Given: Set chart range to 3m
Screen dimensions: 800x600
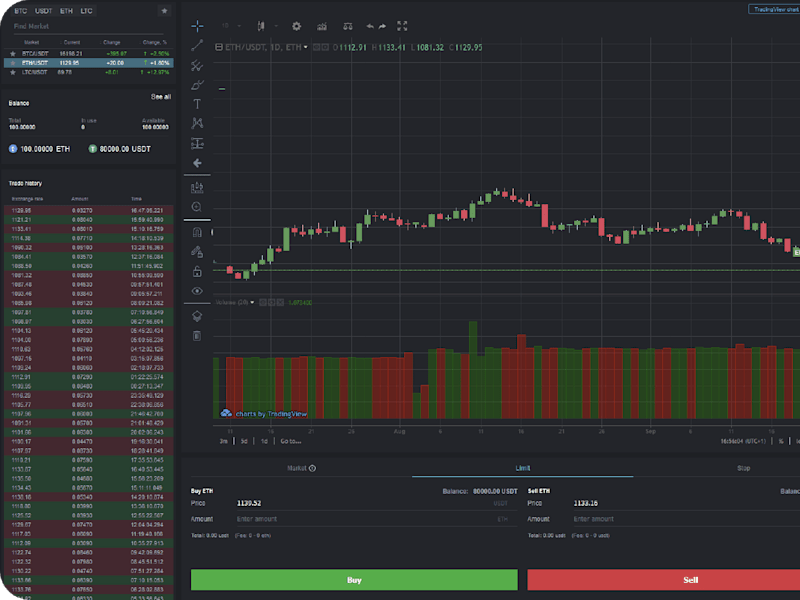Looking at the screenshot, I should 223,441.
